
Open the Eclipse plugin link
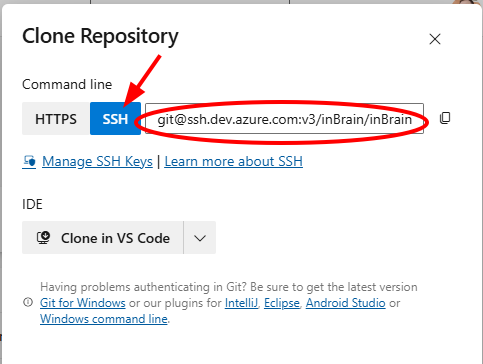(282, 303)
